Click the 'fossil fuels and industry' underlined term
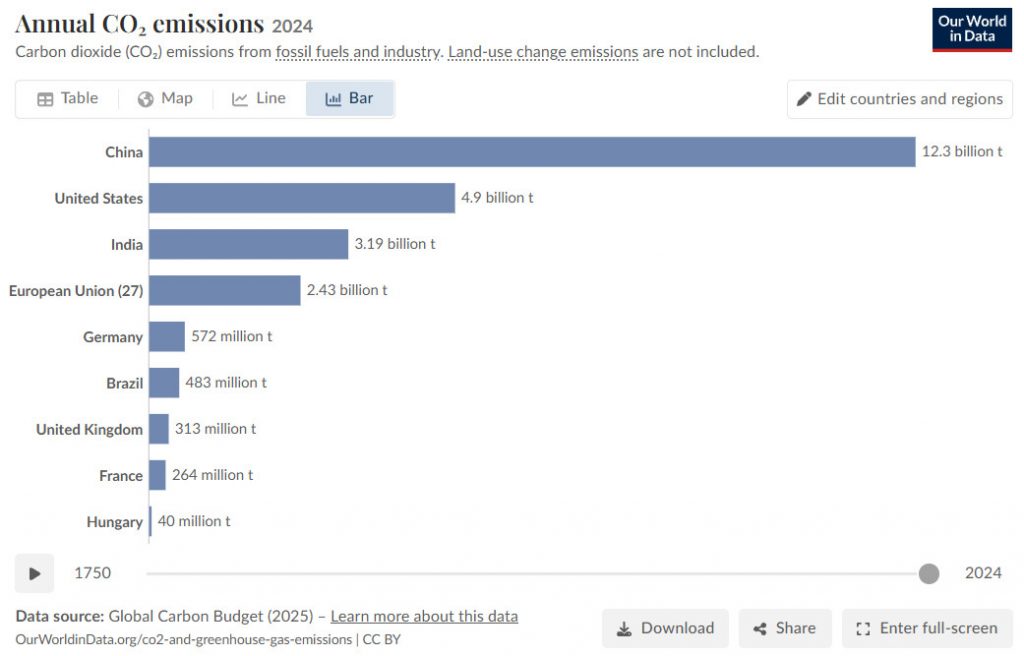Screen dimensions: 1024x656 (359, 52)
